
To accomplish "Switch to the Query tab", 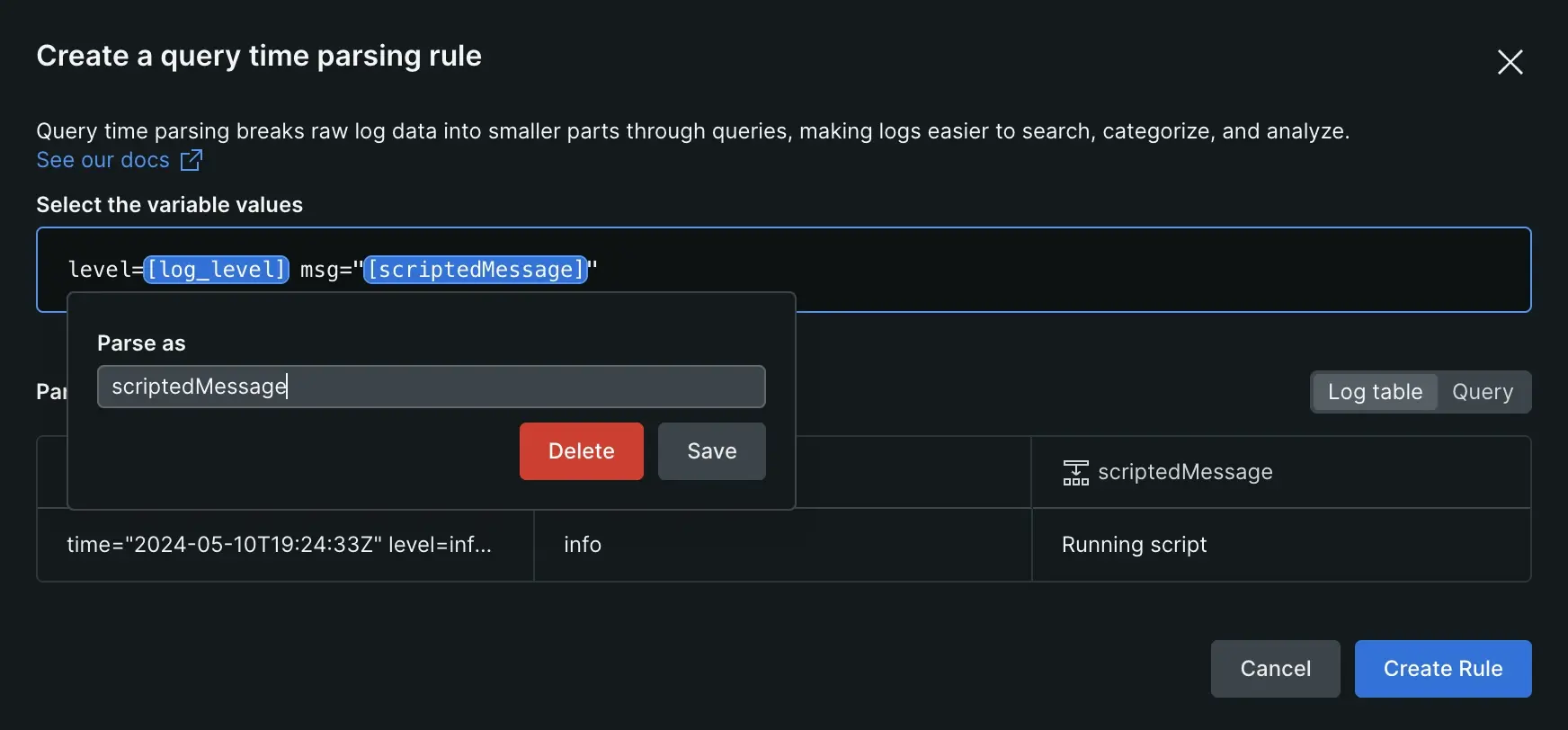I will pyautogui.click(x=1483, y=392).
